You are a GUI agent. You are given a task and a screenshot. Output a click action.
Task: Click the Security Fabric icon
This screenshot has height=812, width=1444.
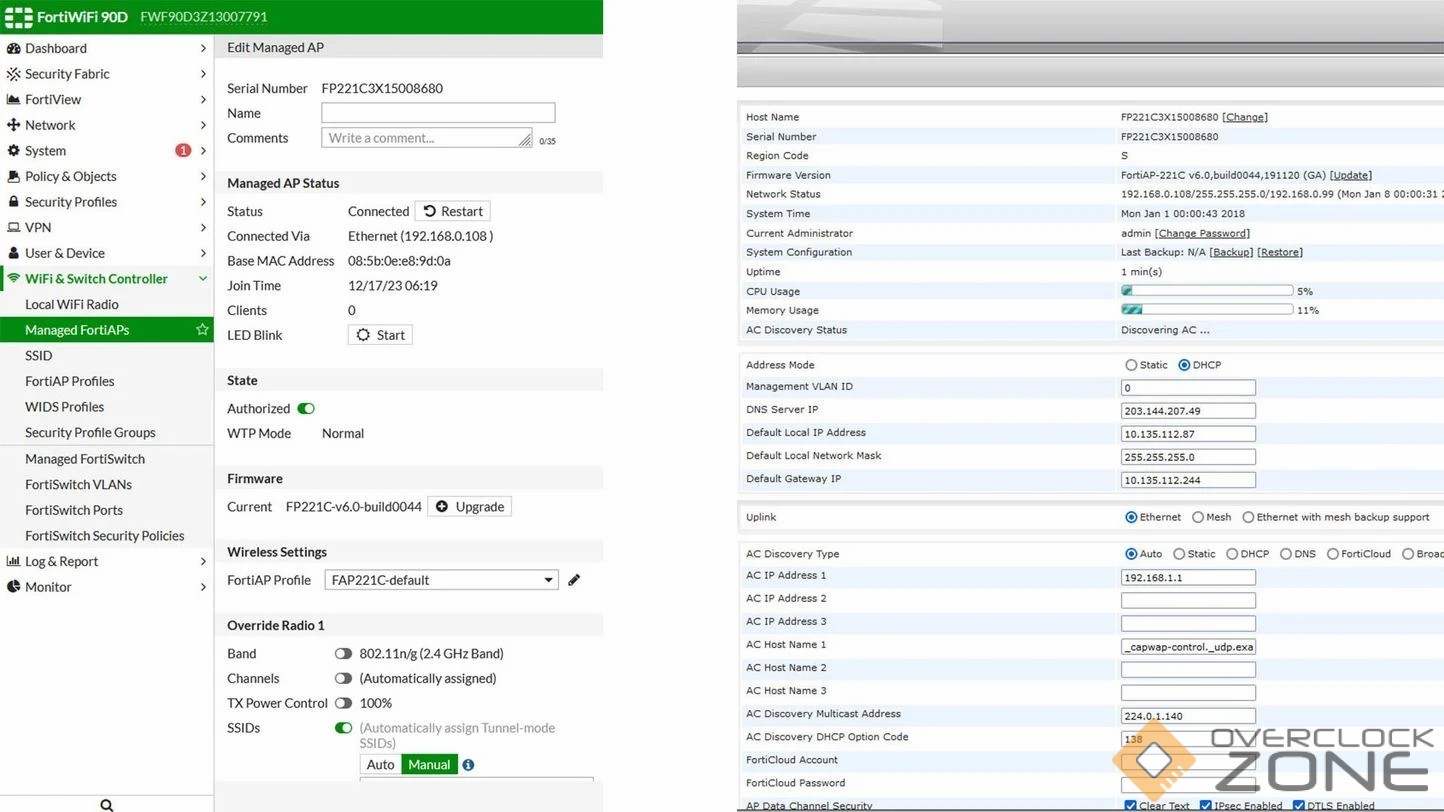[14, 74]
